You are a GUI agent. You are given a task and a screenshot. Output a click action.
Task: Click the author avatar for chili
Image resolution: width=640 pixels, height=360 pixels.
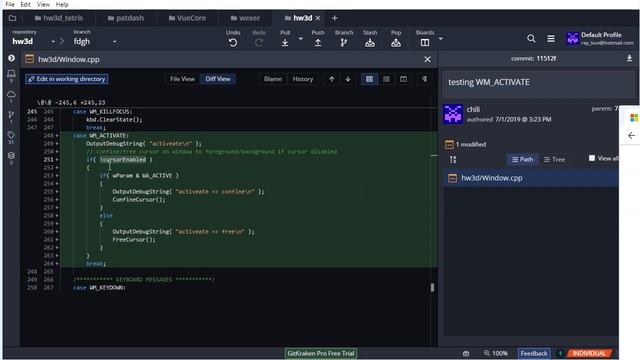click(x=453, y=114)
